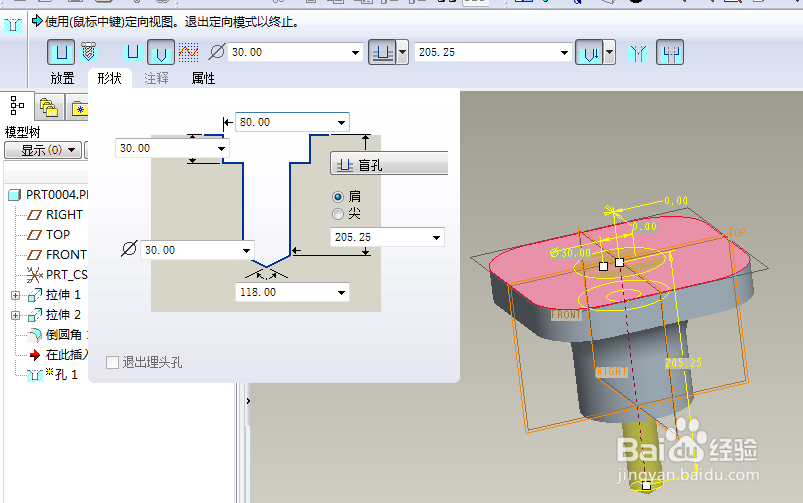Click the upper 0.00 offset dimension in viewport

676,200
